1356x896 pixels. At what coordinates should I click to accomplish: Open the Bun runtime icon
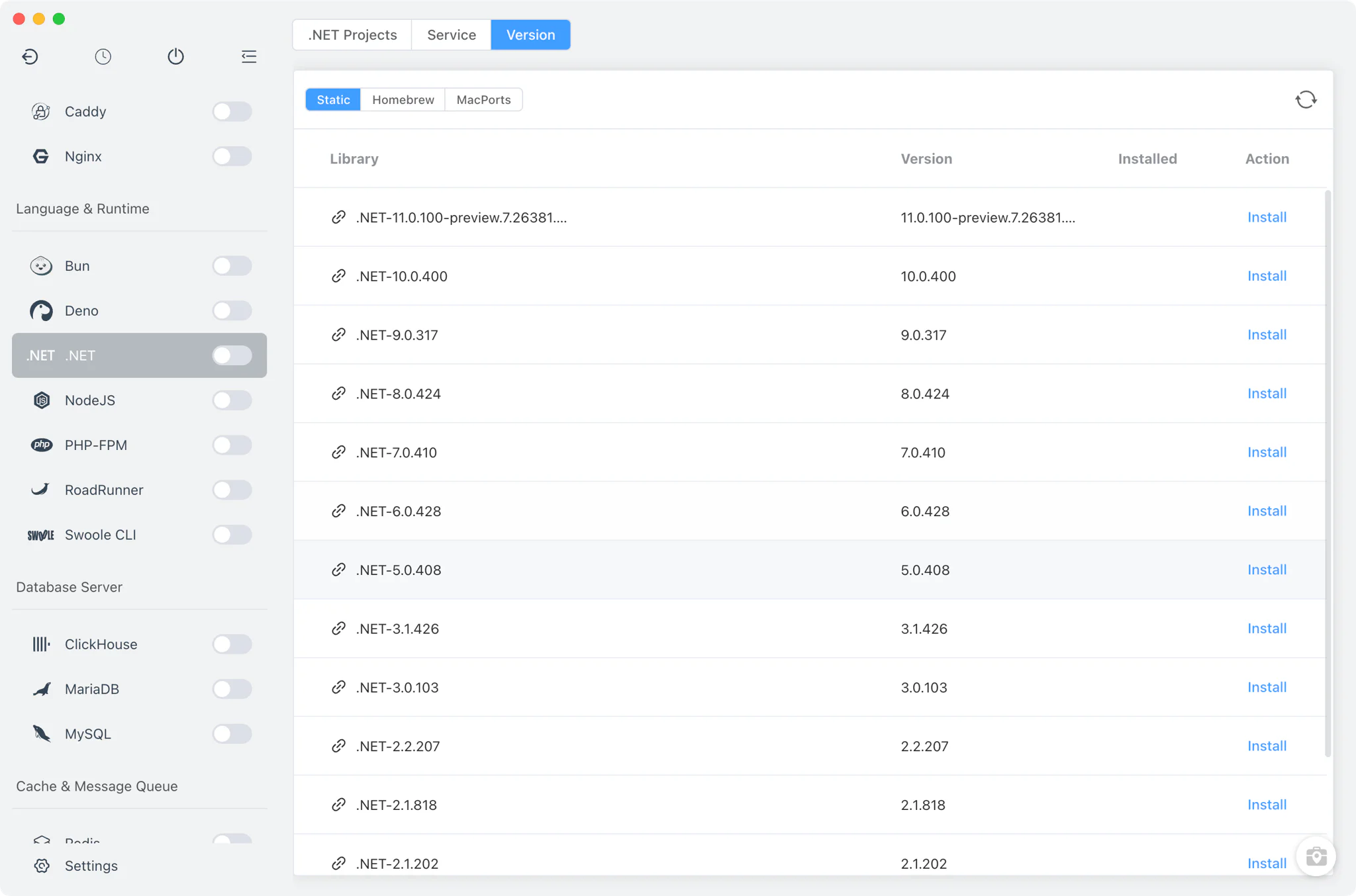41,265
